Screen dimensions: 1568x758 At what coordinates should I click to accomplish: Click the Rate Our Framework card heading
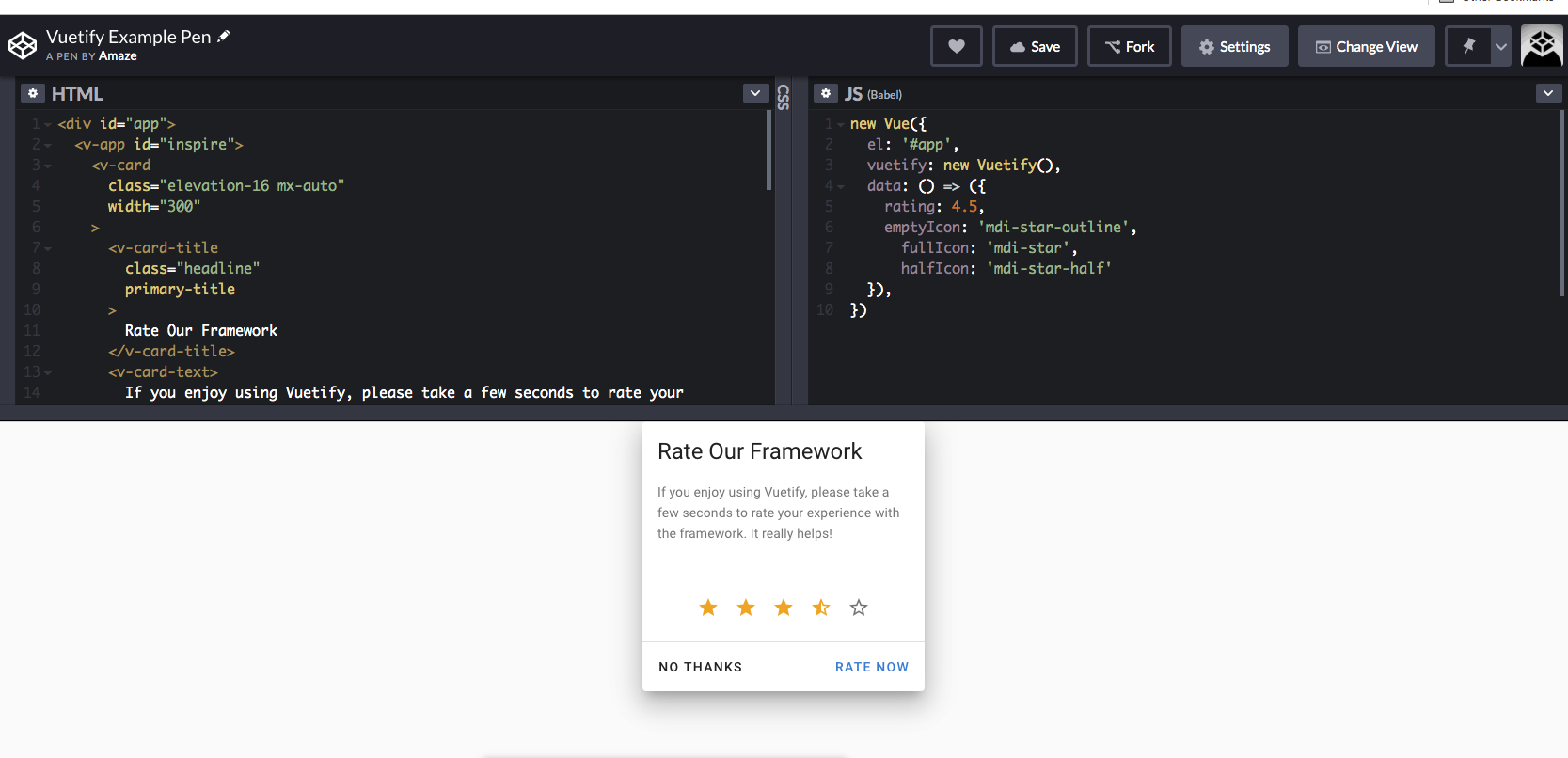point(760,451)
